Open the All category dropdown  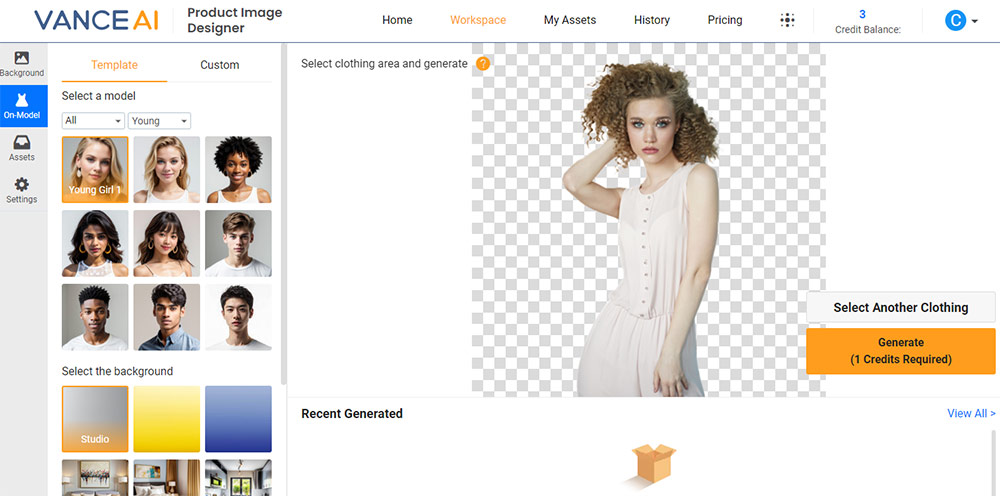point(93,120)
